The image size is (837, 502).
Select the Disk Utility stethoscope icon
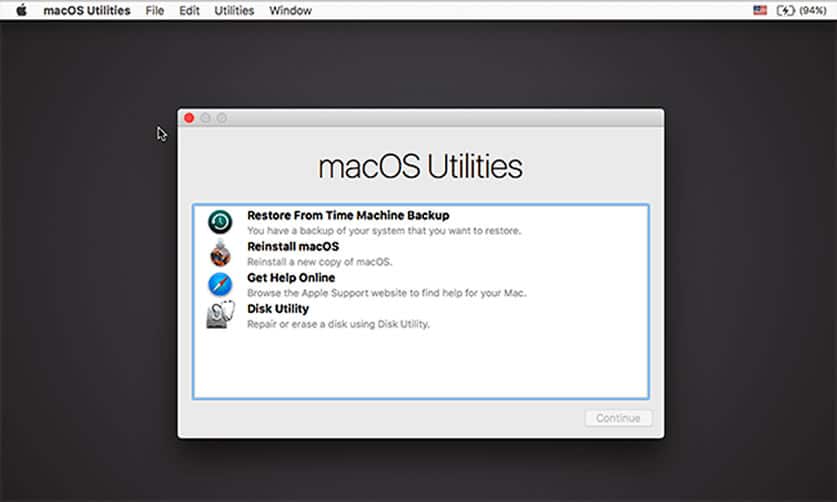[x=220, y=315]
